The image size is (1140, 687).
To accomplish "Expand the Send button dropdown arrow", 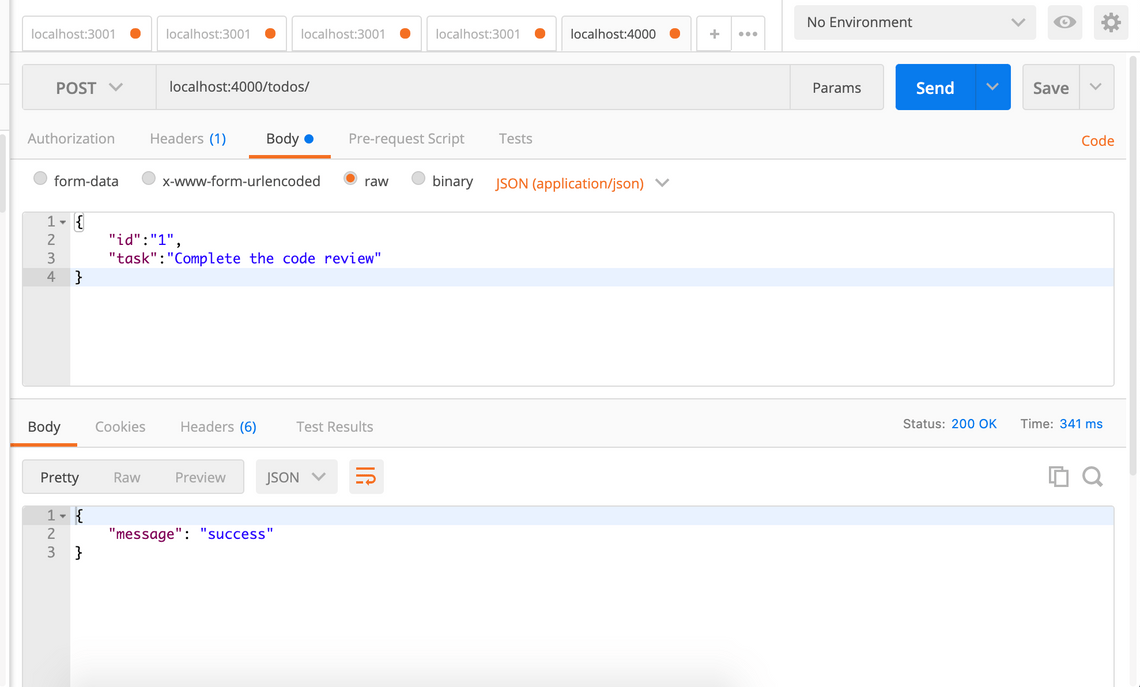I will point(992,87).
